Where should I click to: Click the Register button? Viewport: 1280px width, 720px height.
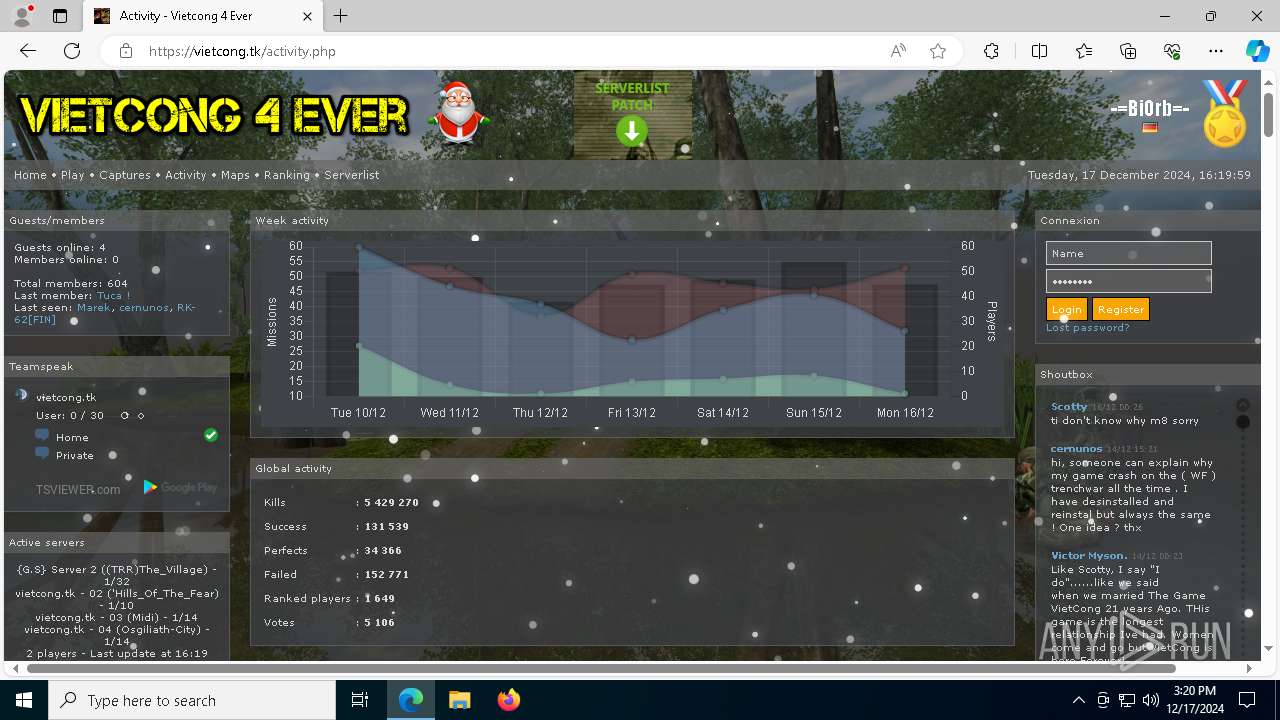pyautogui.click(x=1120, y=309)
